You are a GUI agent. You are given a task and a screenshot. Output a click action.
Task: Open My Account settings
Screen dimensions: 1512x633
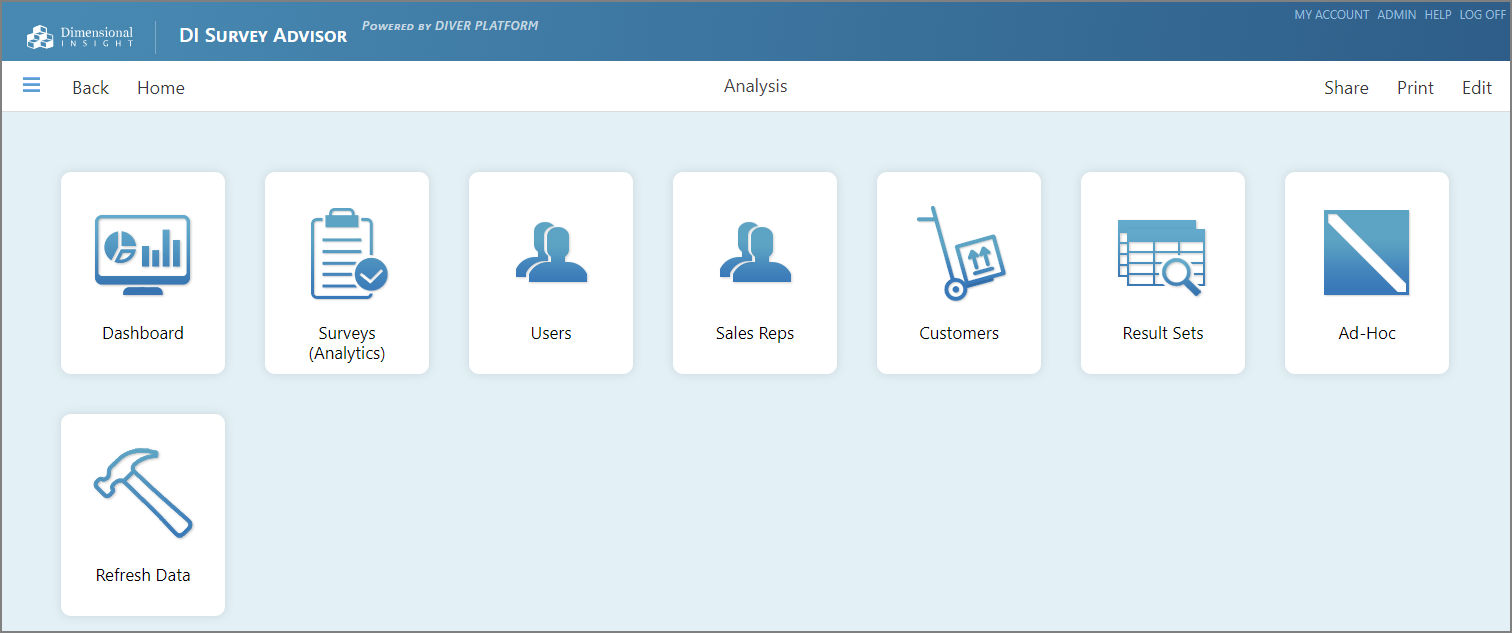point(1332,14)
